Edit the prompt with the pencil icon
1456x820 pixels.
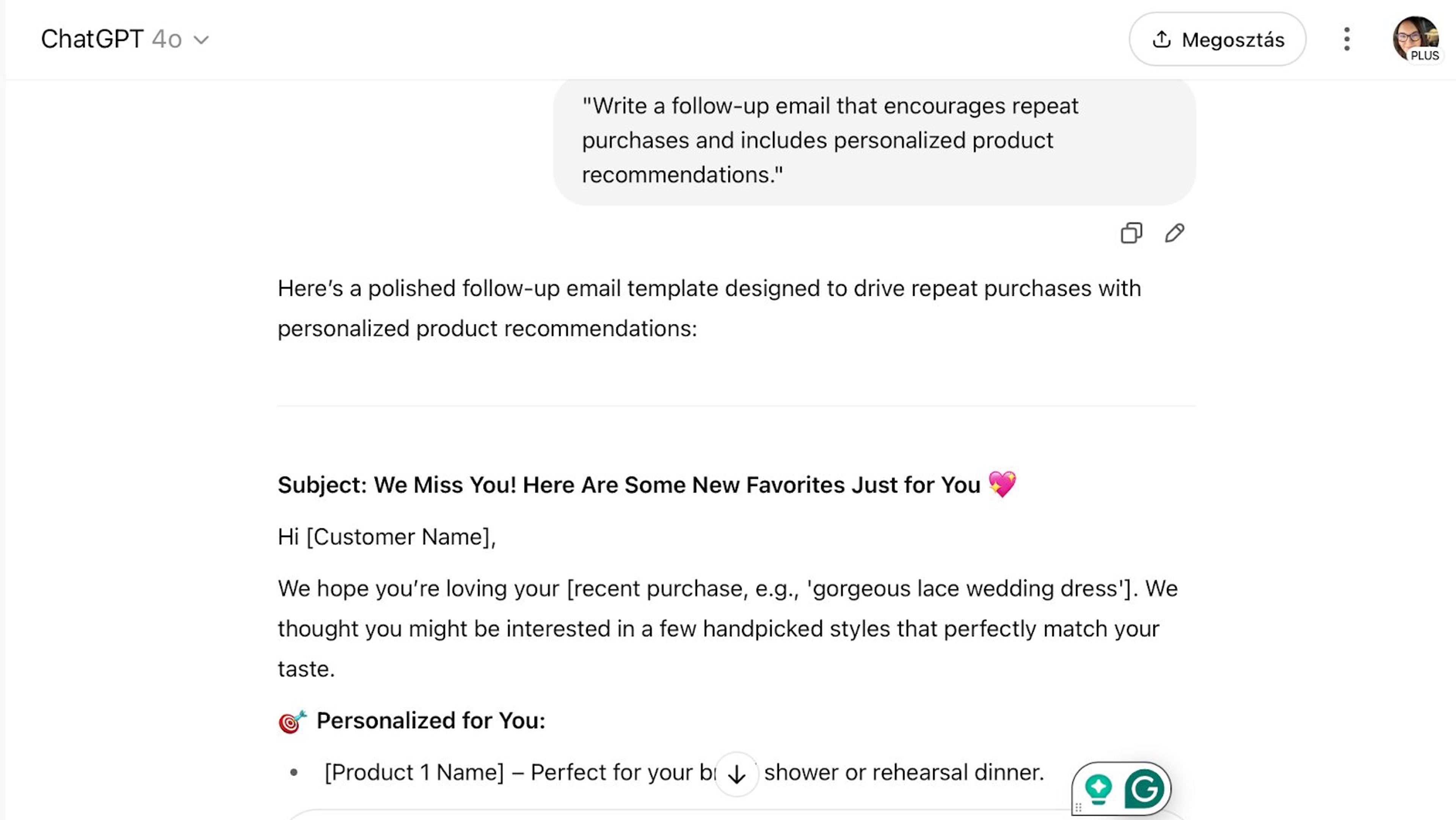click(x=1175, y=233)
